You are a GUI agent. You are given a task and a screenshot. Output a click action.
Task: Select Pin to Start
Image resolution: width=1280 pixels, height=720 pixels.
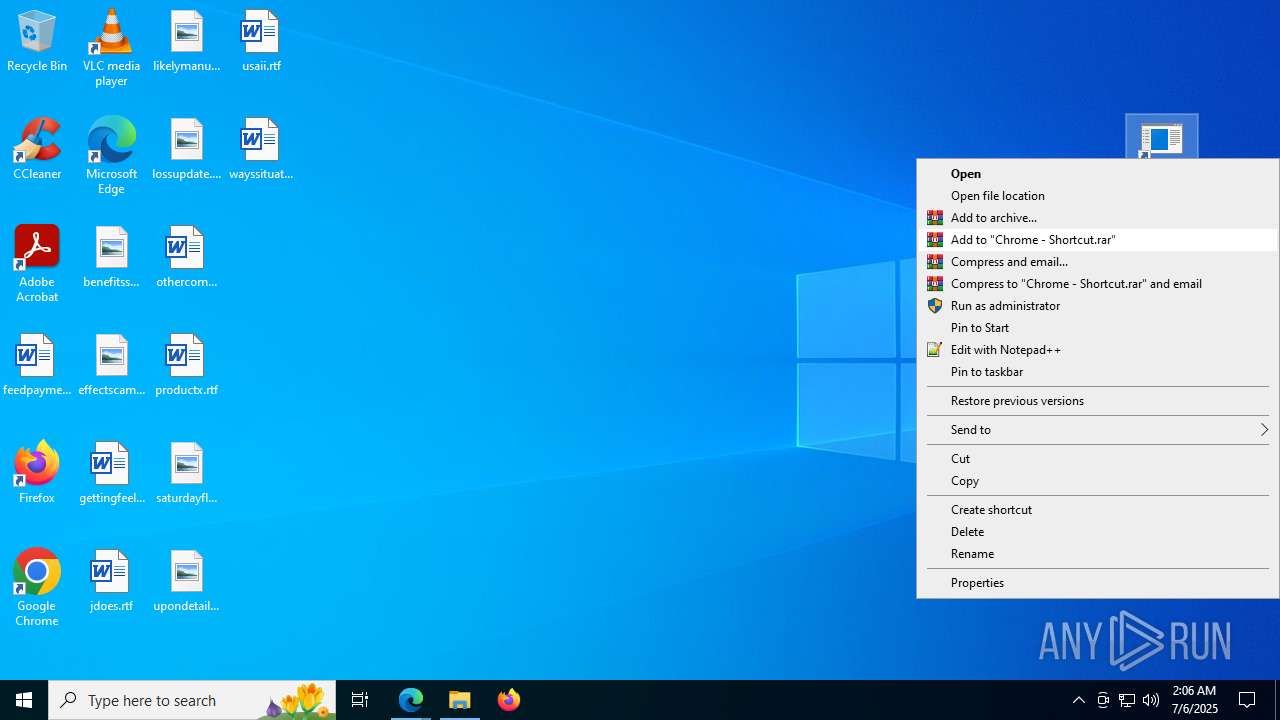coord(1098,328)
